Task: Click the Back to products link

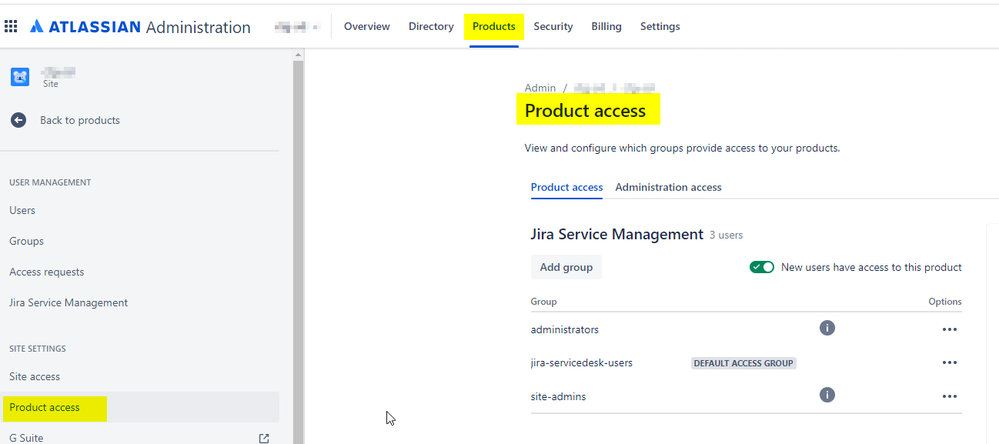Action: tap(80, 120)
